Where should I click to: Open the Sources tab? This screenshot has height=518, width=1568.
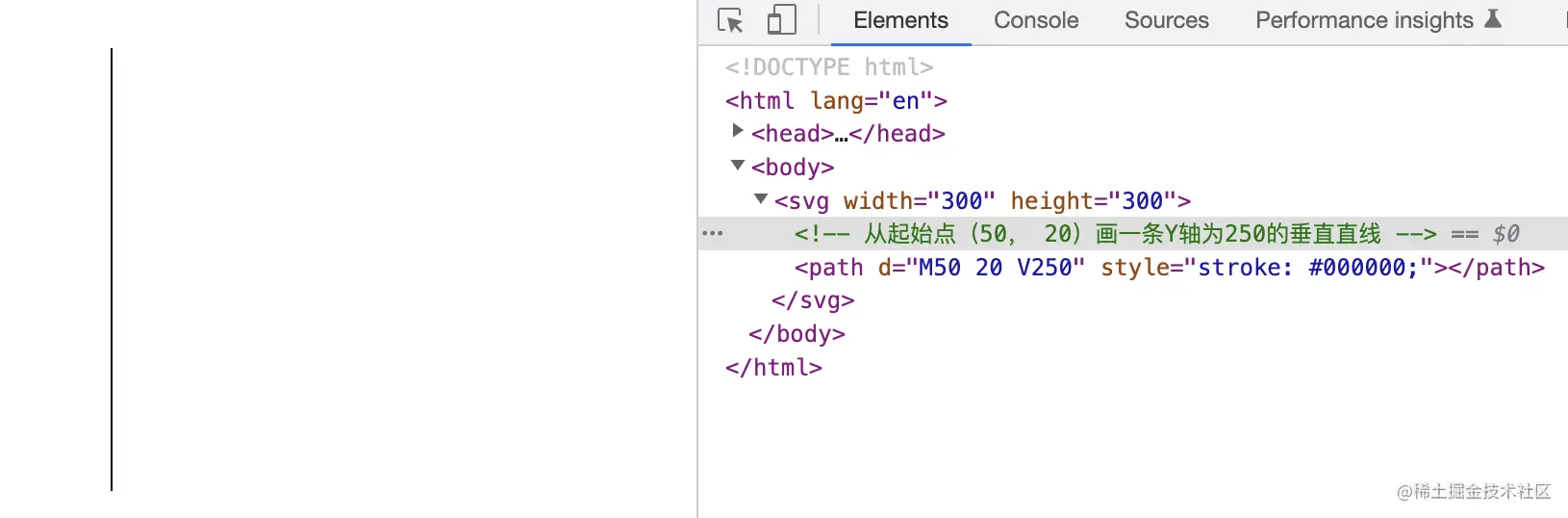1166,20
